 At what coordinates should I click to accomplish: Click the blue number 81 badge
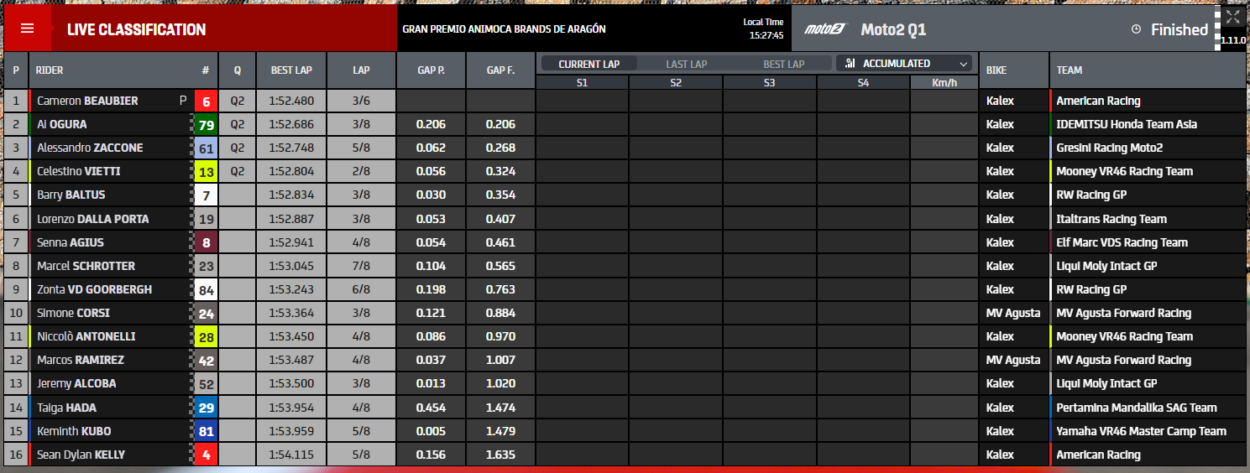[x=205, y=431]
